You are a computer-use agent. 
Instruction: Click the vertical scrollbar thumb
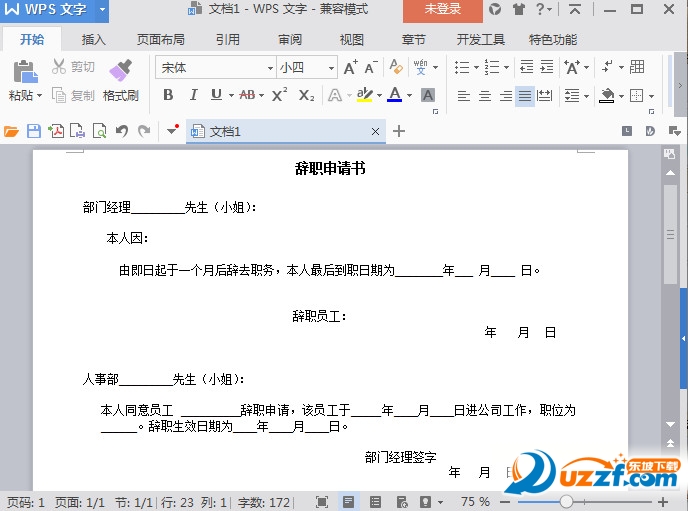click(670, 234)
